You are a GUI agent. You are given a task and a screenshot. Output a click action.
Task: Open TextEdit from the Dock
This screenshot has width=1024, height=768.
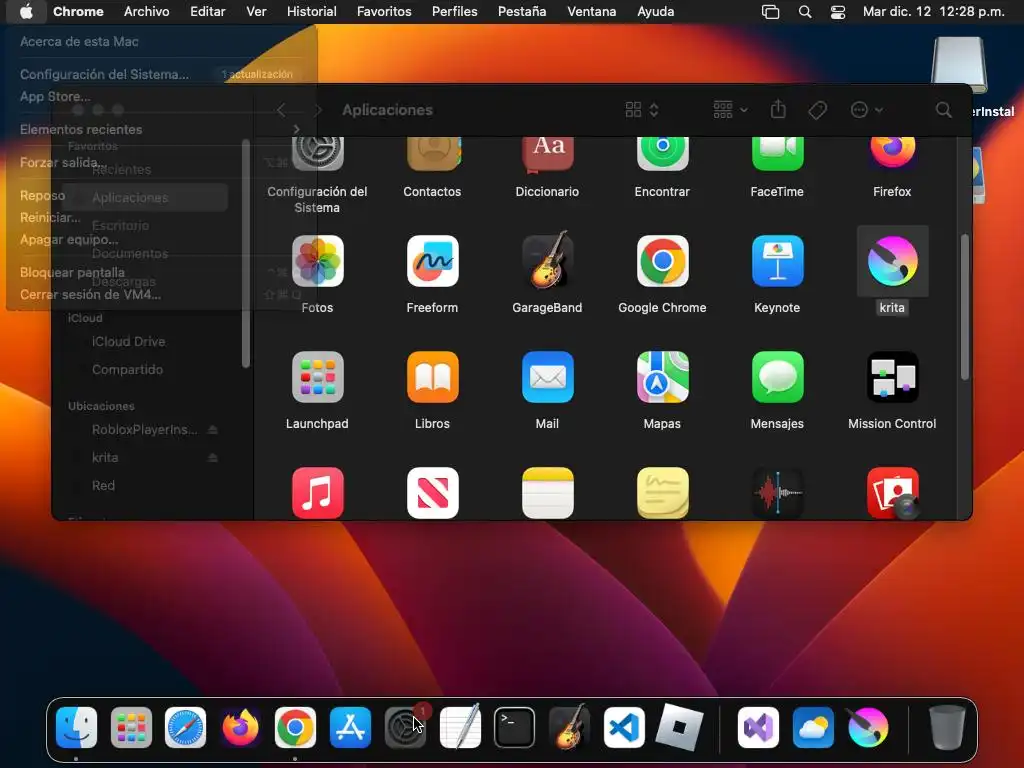460,727
